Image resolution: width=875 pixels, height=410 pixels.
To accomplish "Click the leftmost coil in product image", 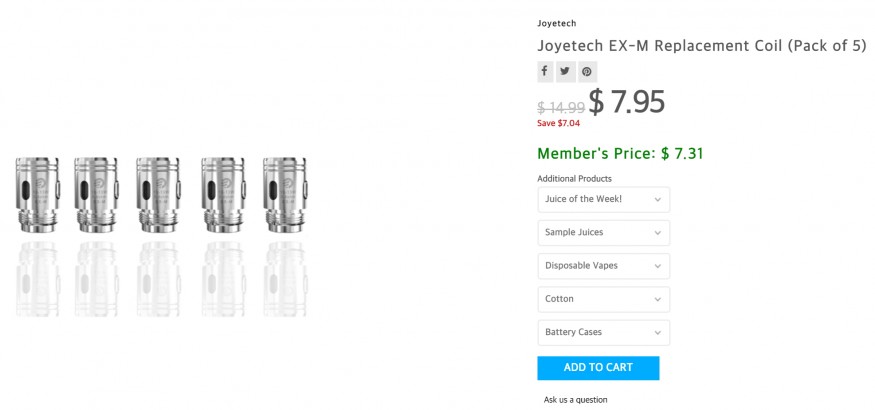I will (37, 191).
